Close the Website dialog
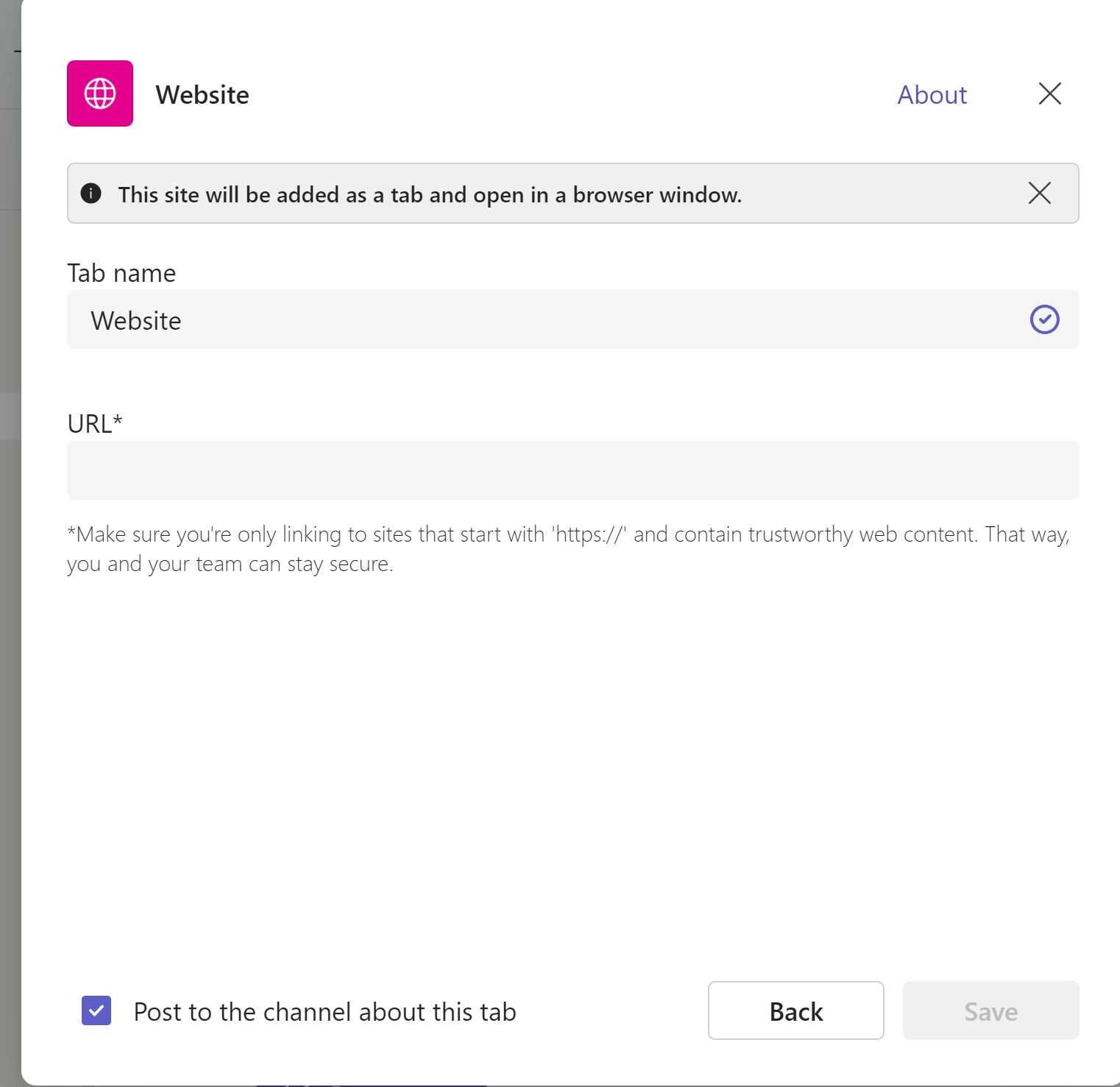1120x1087 pixels. pyautogui.click(x=1049, y=93)
